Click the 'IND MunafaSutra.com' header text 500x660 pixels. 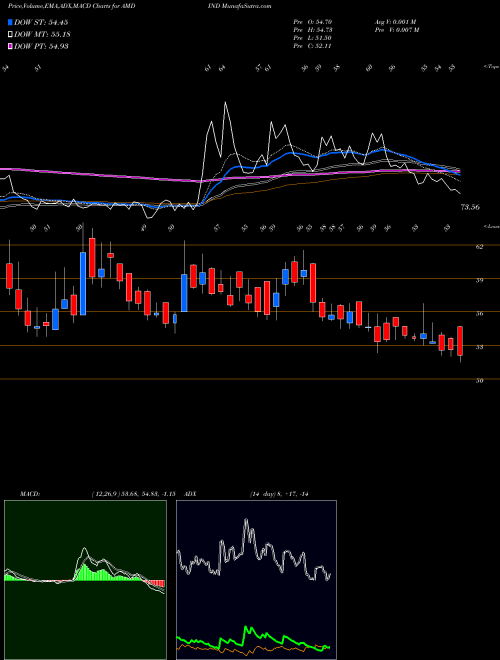click(242, 6)
